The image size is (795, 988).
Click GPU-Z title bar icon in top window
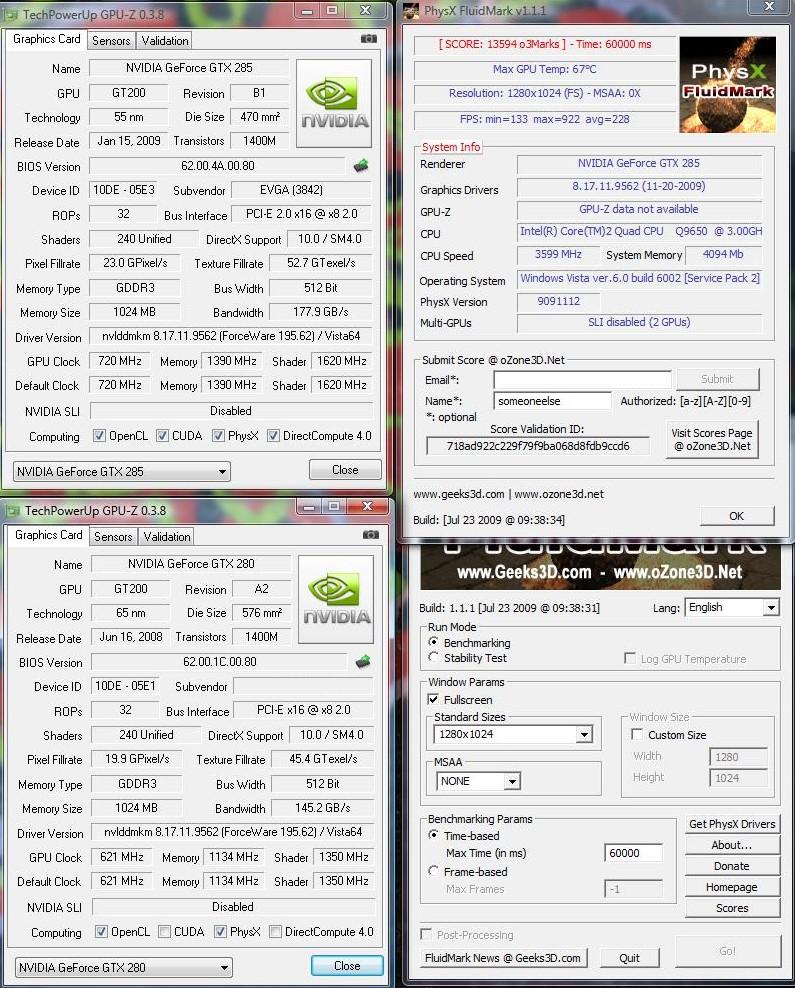11,13
